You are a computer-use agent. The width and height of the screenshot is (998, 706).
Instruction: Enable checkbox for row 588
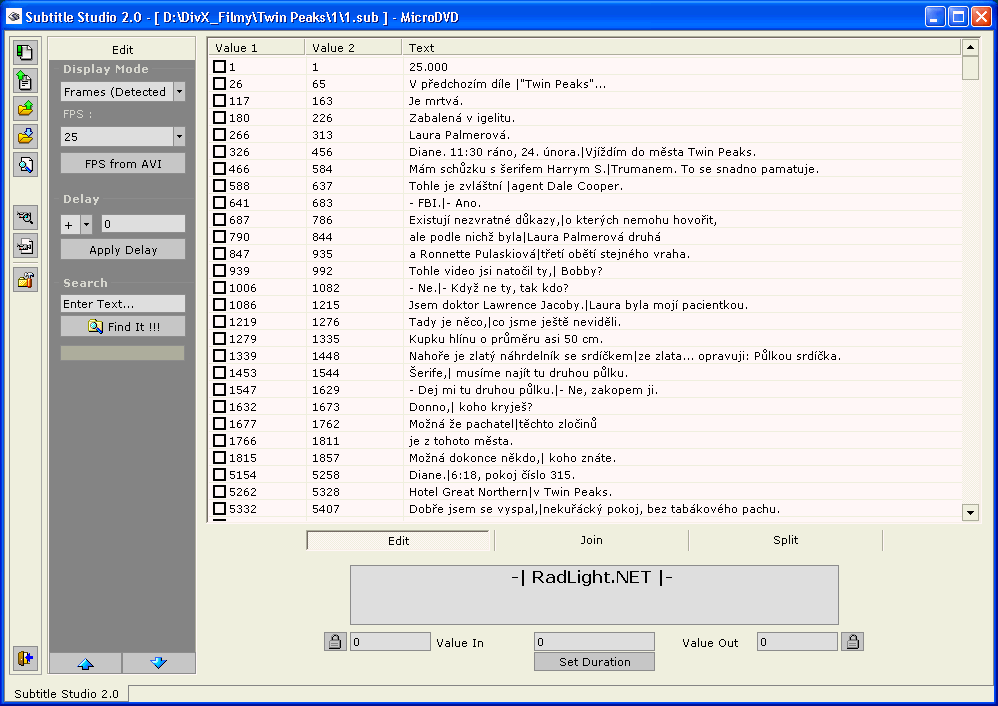(220, 185)
